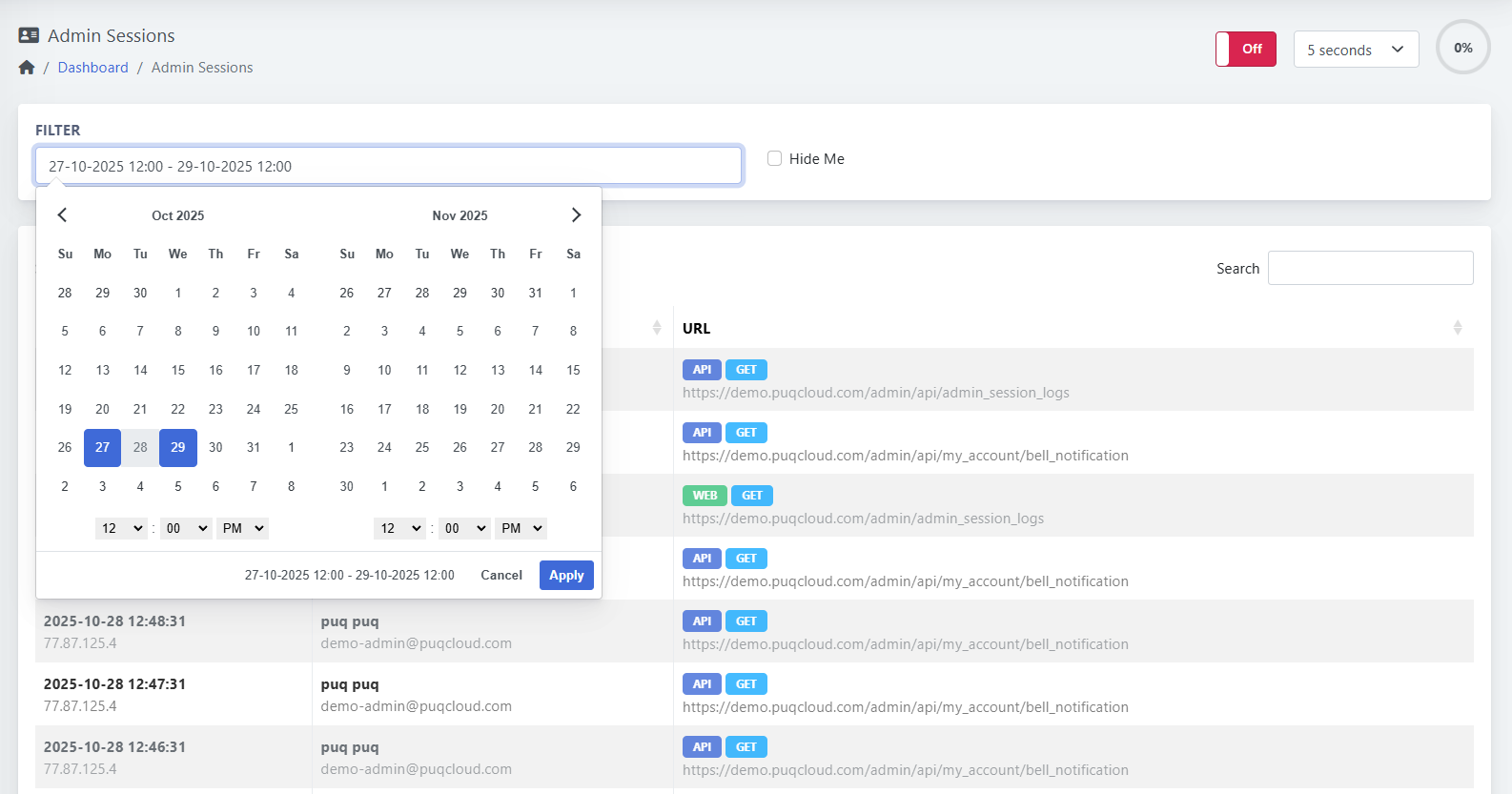The width and height of the screenshot is (1512, 794).
Task: Click the Admin Sessions ID card icon
Action: point(29,35)
